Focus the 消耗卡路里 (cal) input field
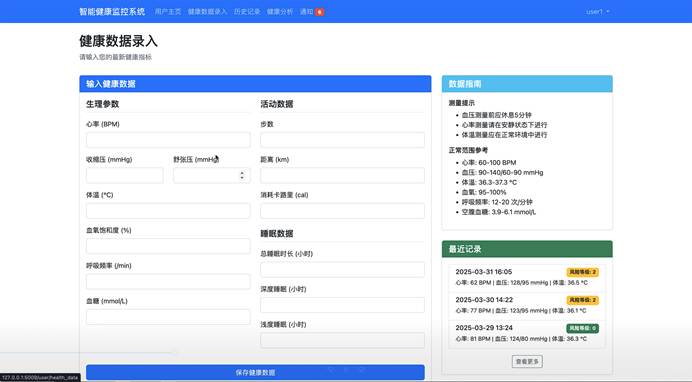Screen dimensions: 692x382 pyautogui.click(x=342, y=211)
